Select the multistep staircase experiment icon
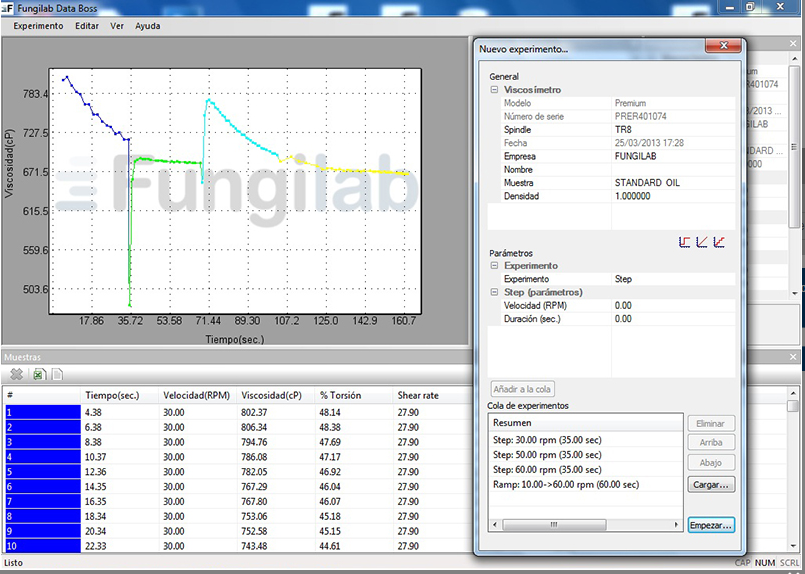The height and width of the screenshot is (574, 805). pos(719,242)
